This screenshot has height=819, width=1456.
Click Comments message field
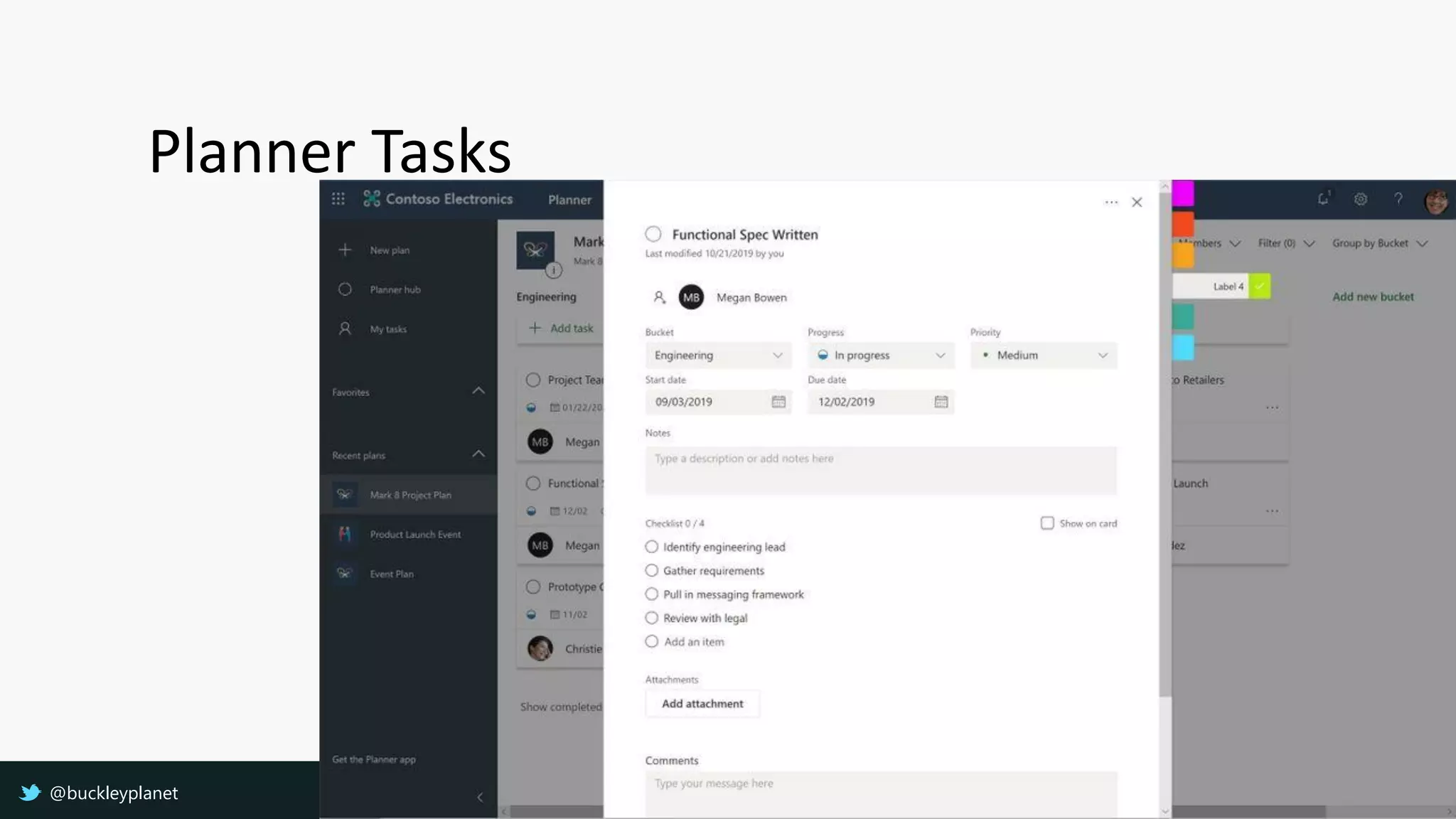(x=881, y=794)
